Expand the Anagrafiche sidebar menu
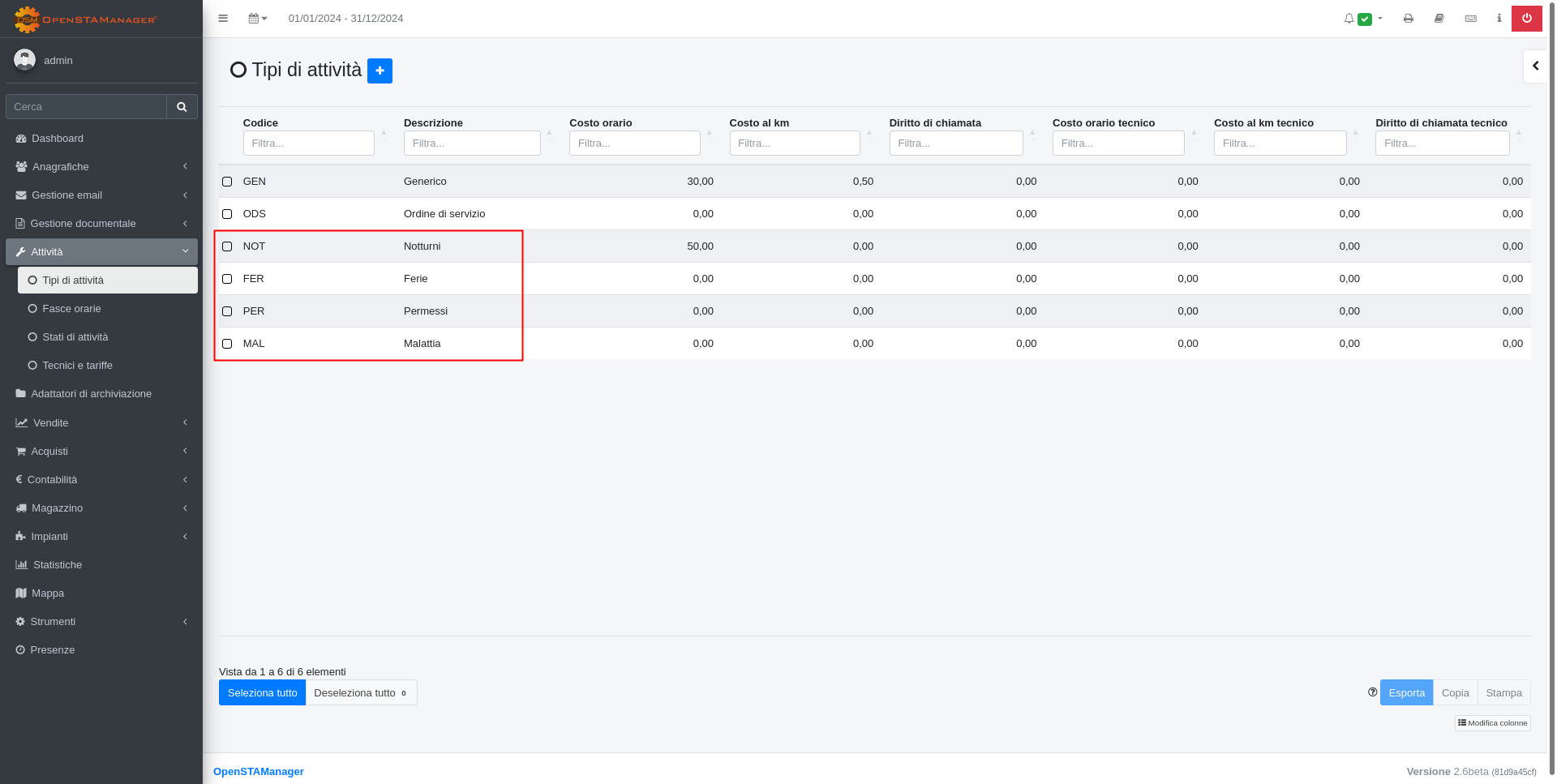Image resolution: width=1557 pixels, height=784 pixels. [x=101, y=167]
